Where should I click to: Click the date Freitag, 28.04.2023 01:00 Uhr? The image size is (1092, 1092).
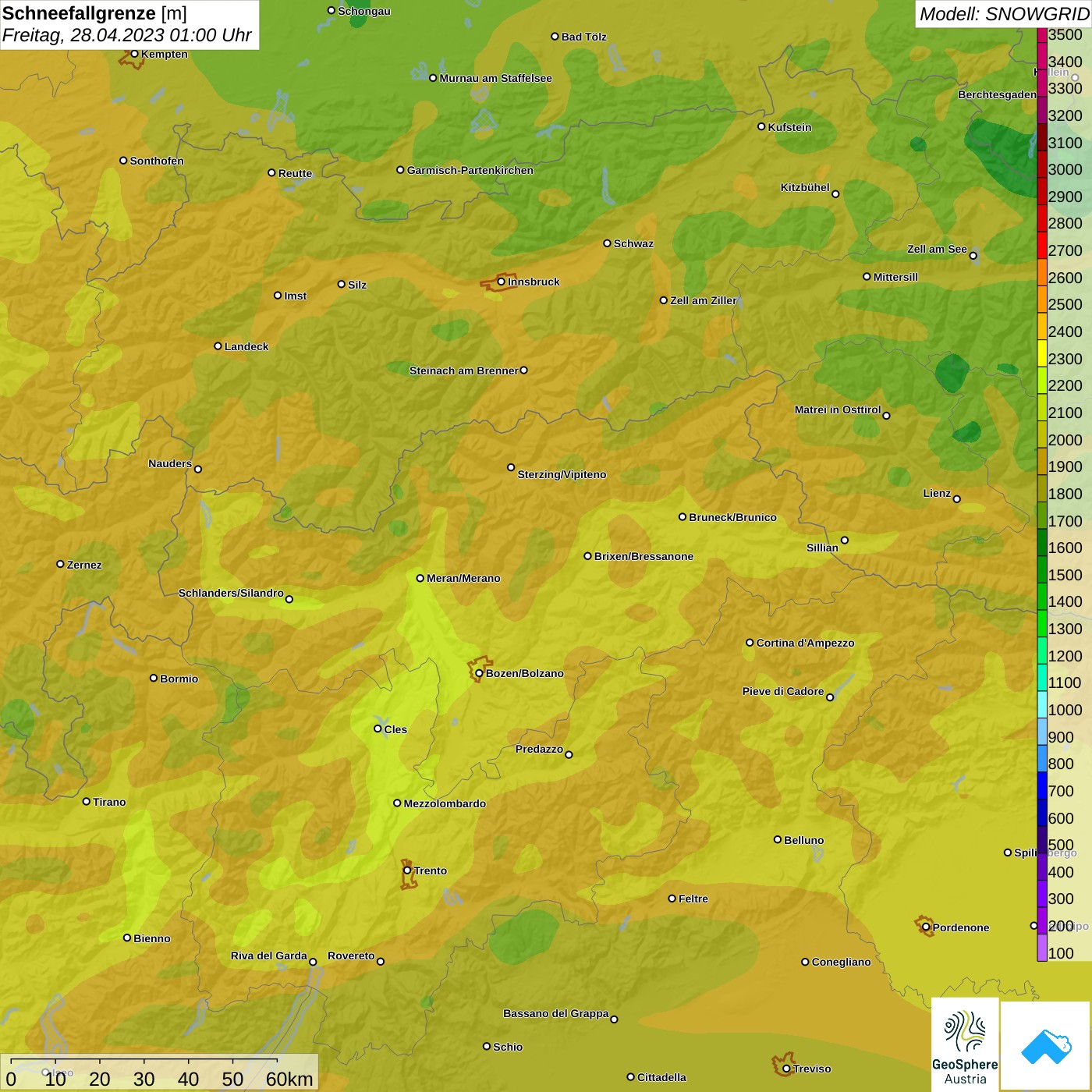click(x=126, y=36)
